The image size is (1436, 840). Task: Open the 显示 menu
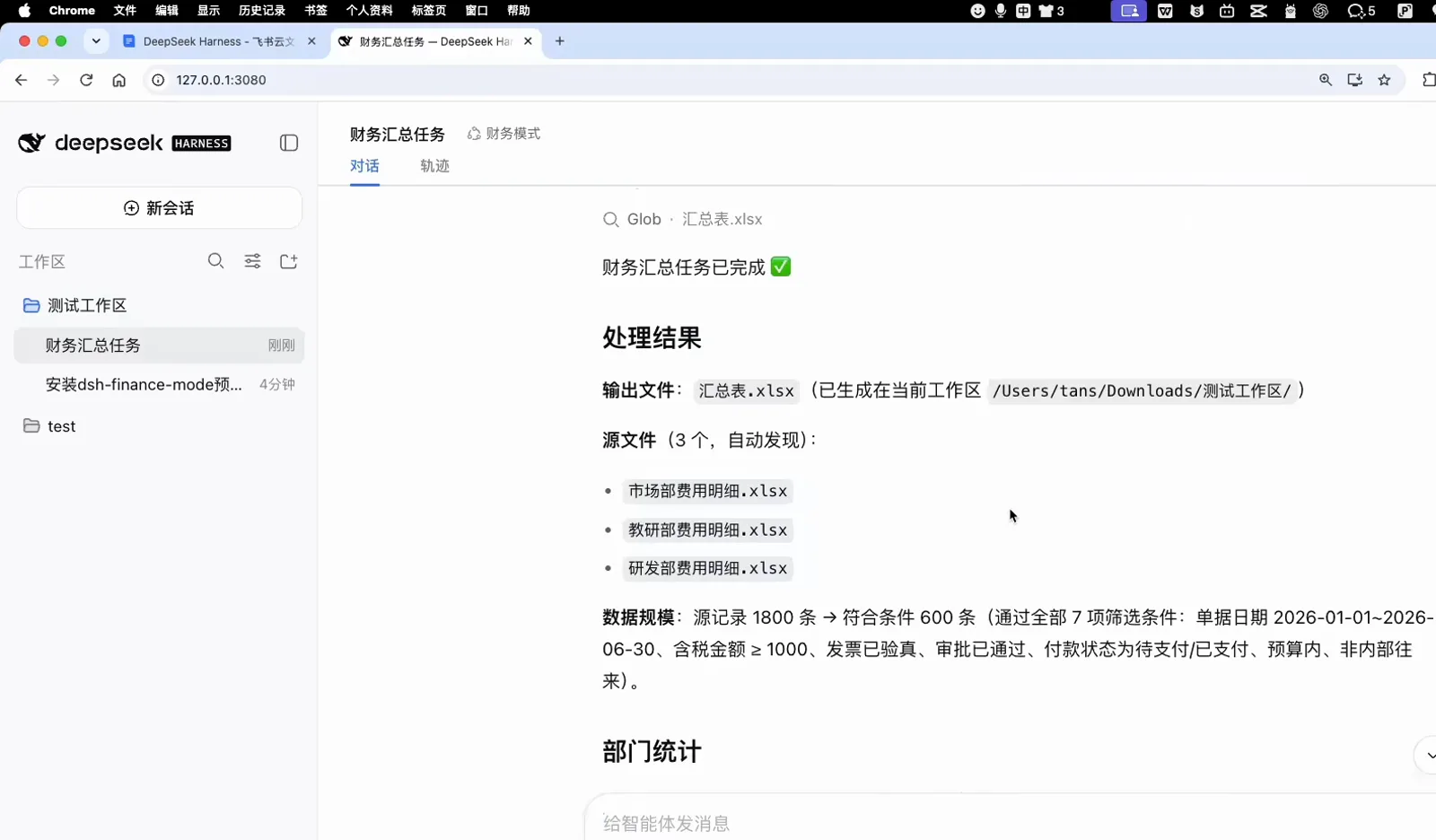(x=209, y=11)
